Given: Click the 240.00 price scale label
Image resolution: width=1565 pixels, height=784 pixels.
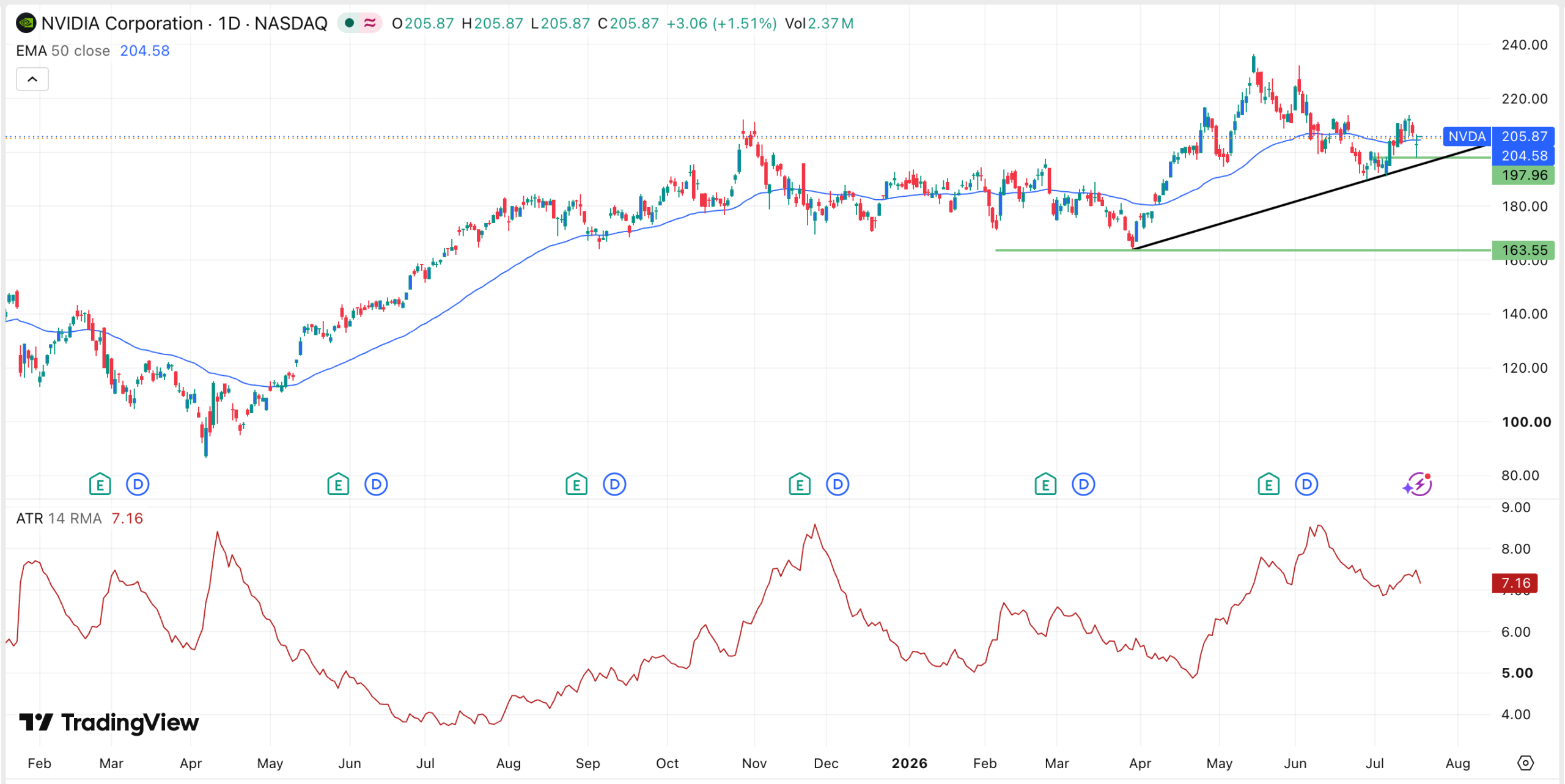Looking at the screenshot, I should [1525, 45].
